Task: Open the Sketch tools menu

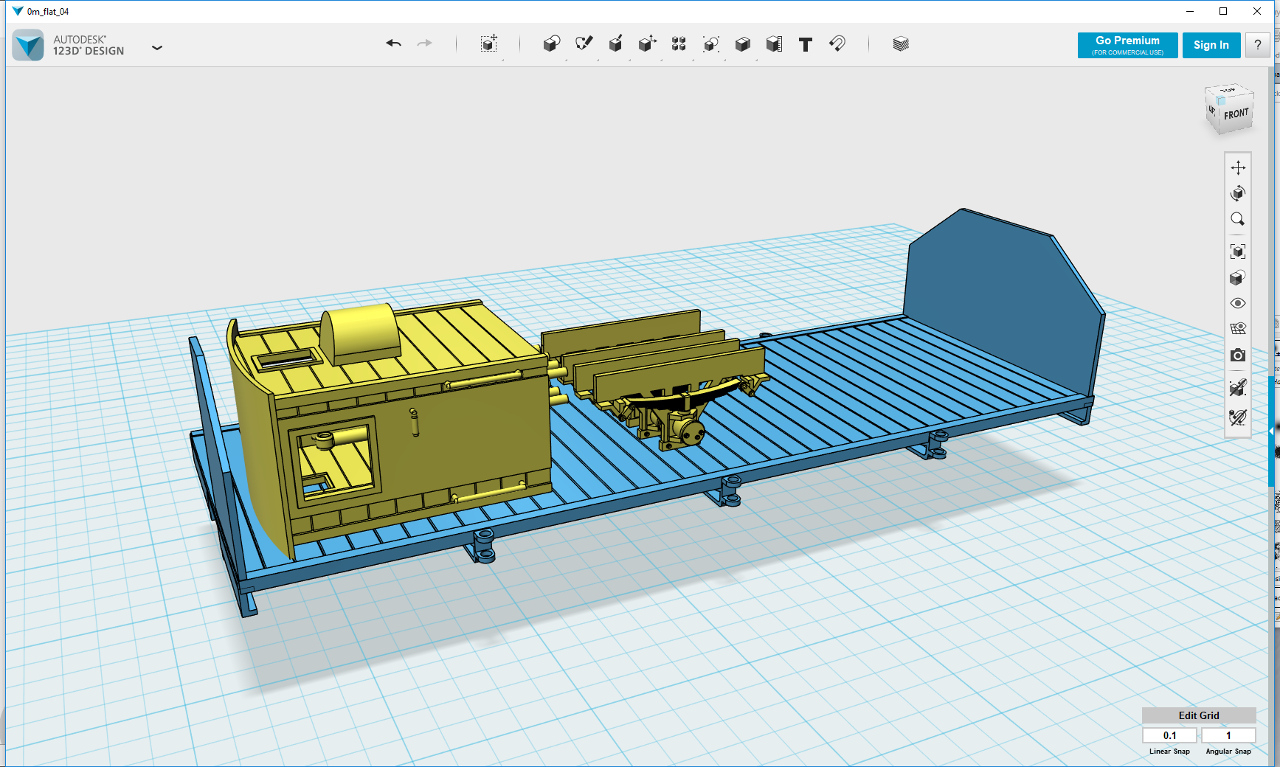Action: tap(584, 44)
